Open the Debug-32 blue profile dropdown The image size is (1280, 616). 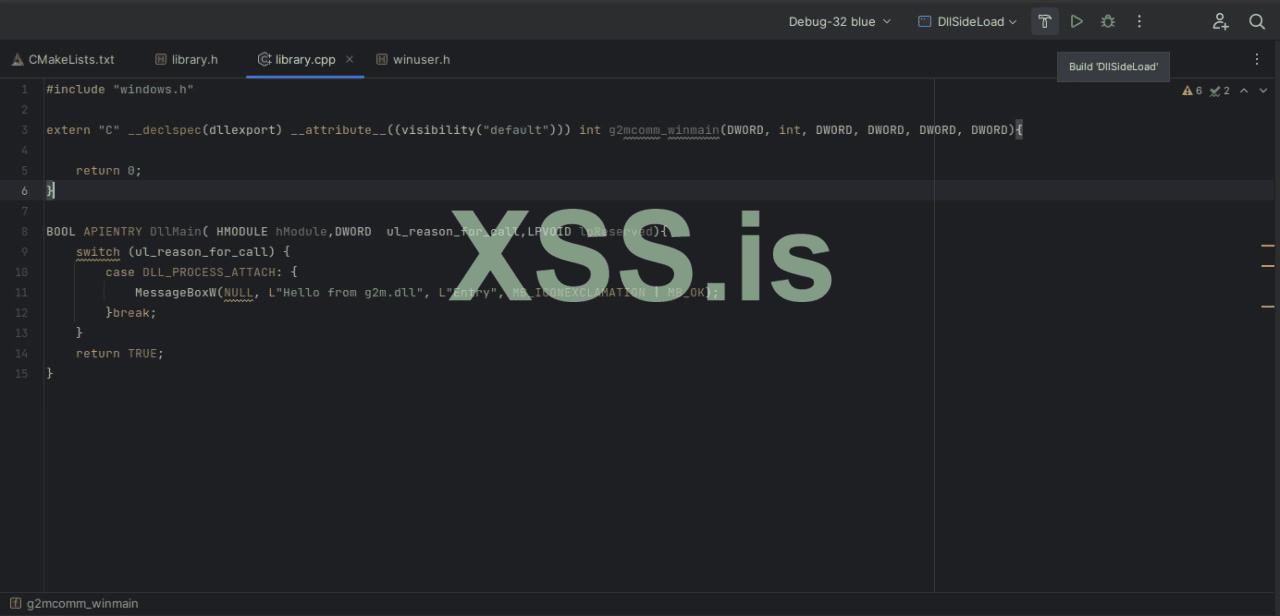840,21
